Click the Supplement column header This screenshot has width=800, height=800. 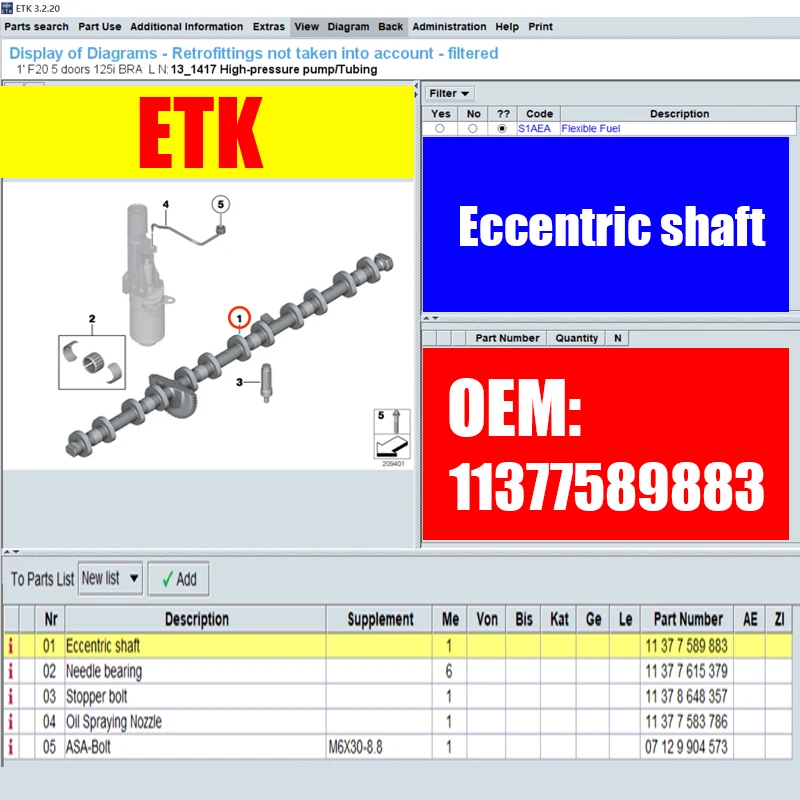pyautogui.click(x=380, y=619)
